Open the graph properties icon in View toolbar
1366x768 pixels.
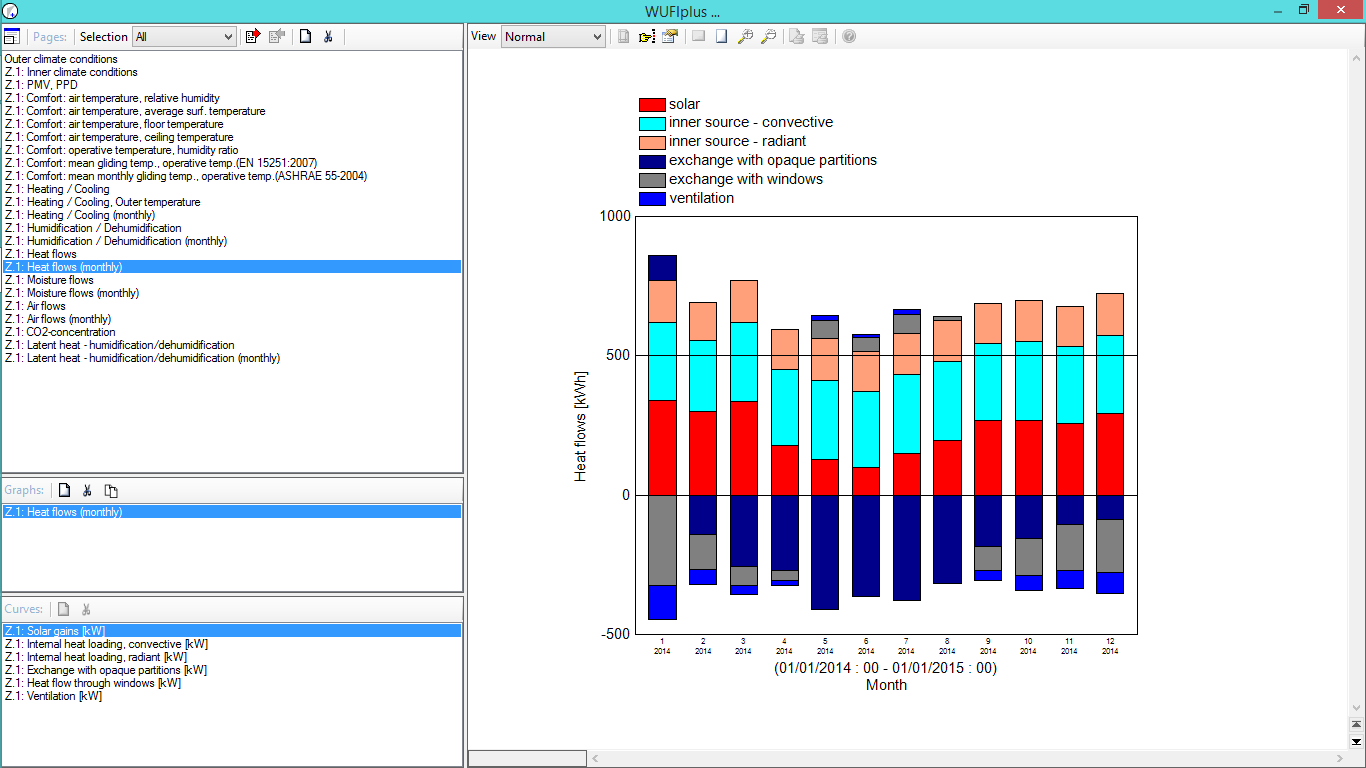(x=669, y=37)
